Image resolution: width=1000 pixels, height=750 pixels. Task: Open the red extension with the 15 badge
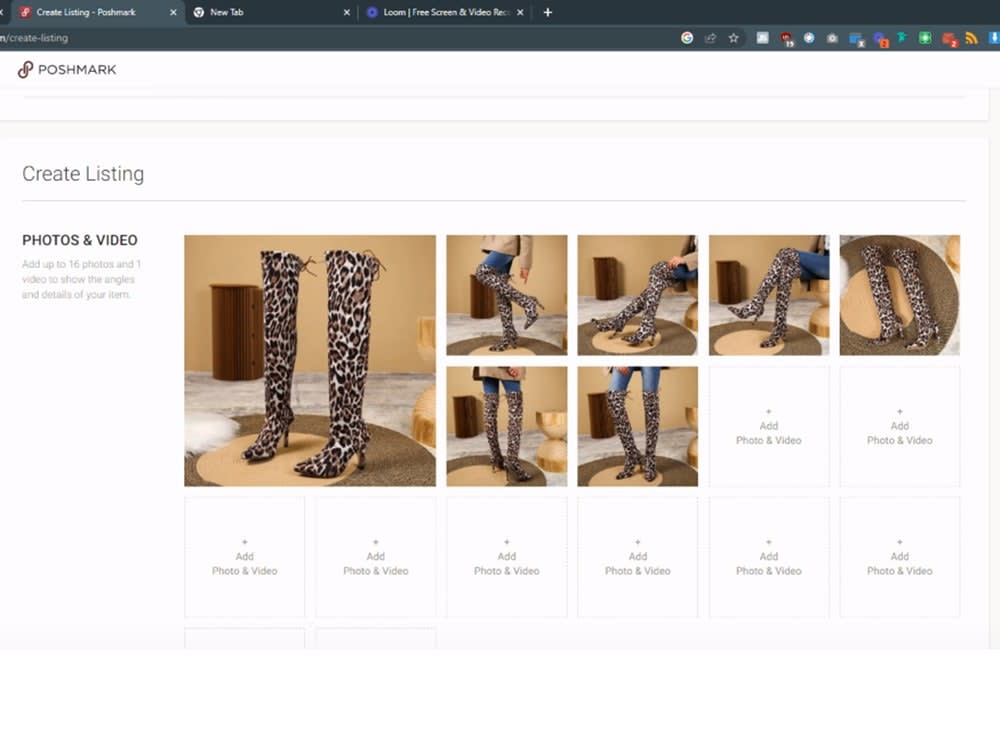tap(786, 39)
